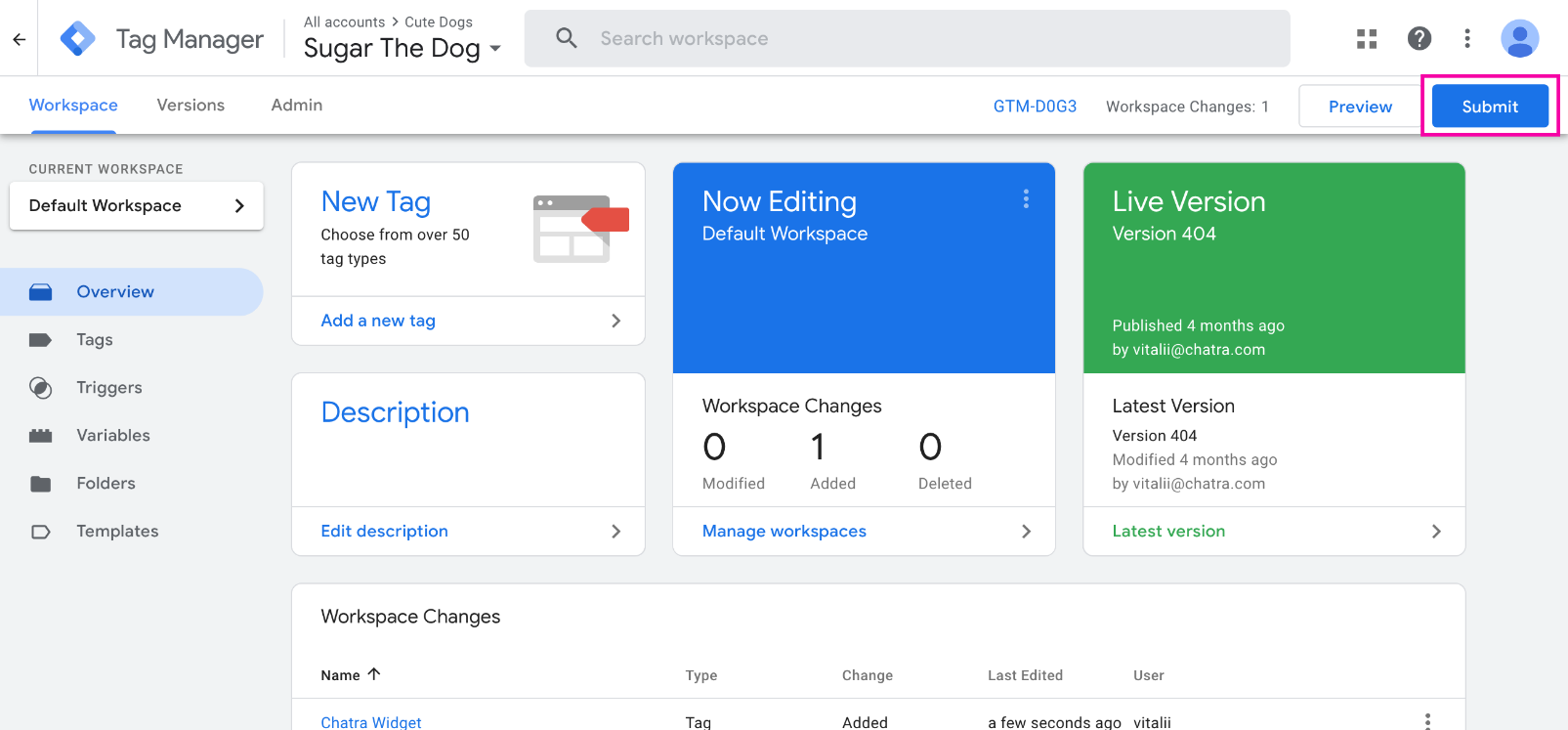Viewport: 1568px width, 730px height.
Task: Open the Google apps grid
Action: (x=1367, y=39)
